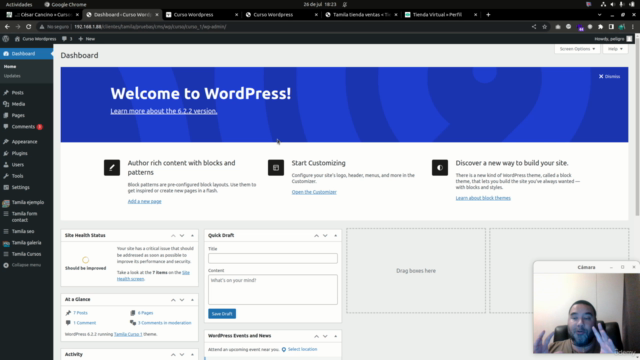Expand the Screen Options panel

pyautogui.click(x=577, y=49)
